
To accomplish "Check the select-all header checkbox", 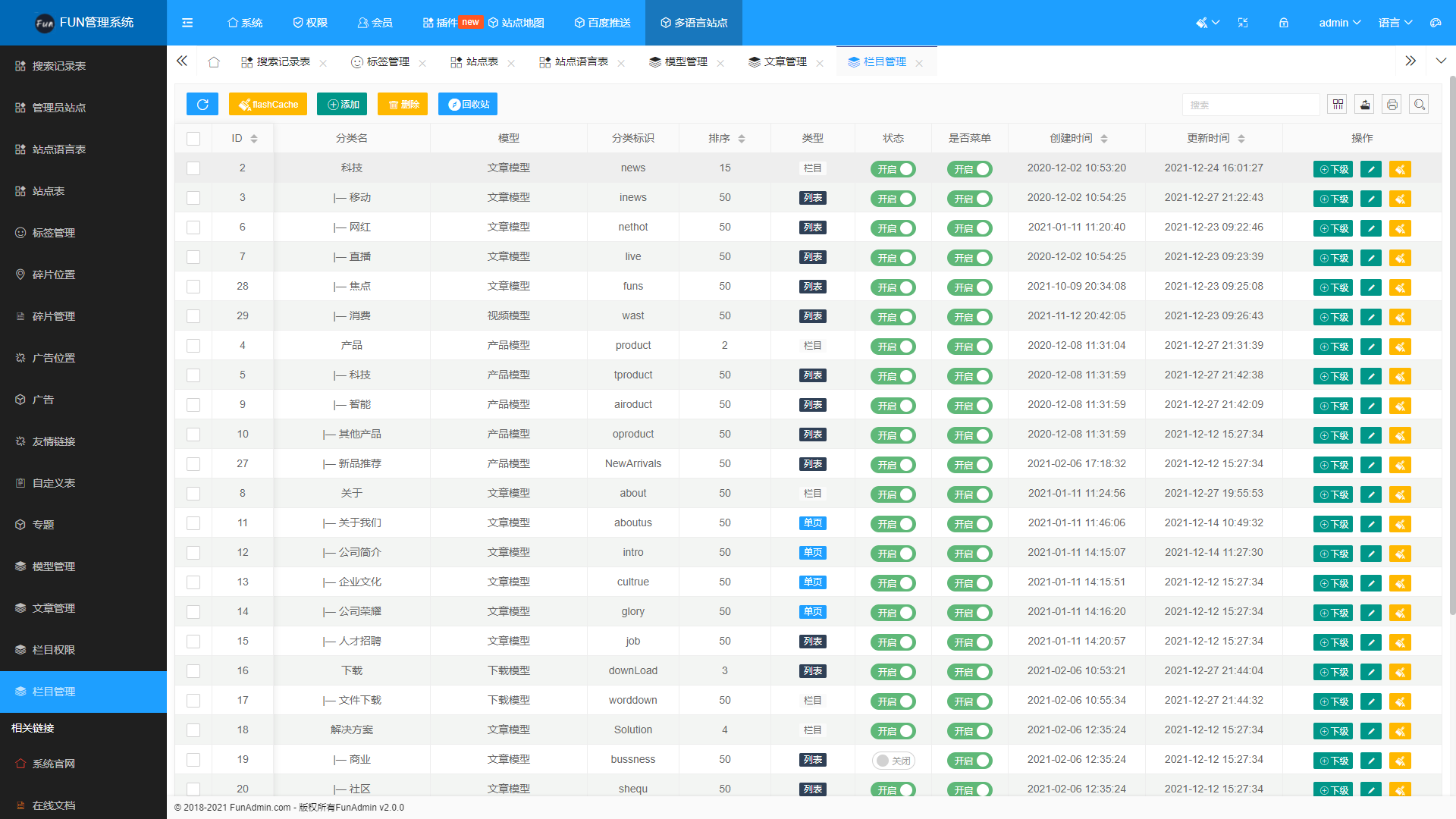I will (193, 139).
